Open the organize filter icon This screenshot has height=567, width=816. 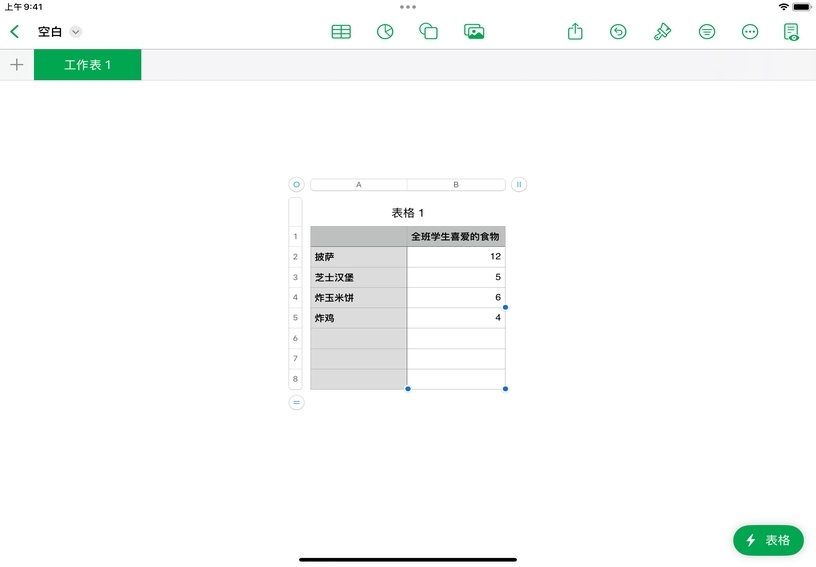pyautogui.click(x=707, y=32)
